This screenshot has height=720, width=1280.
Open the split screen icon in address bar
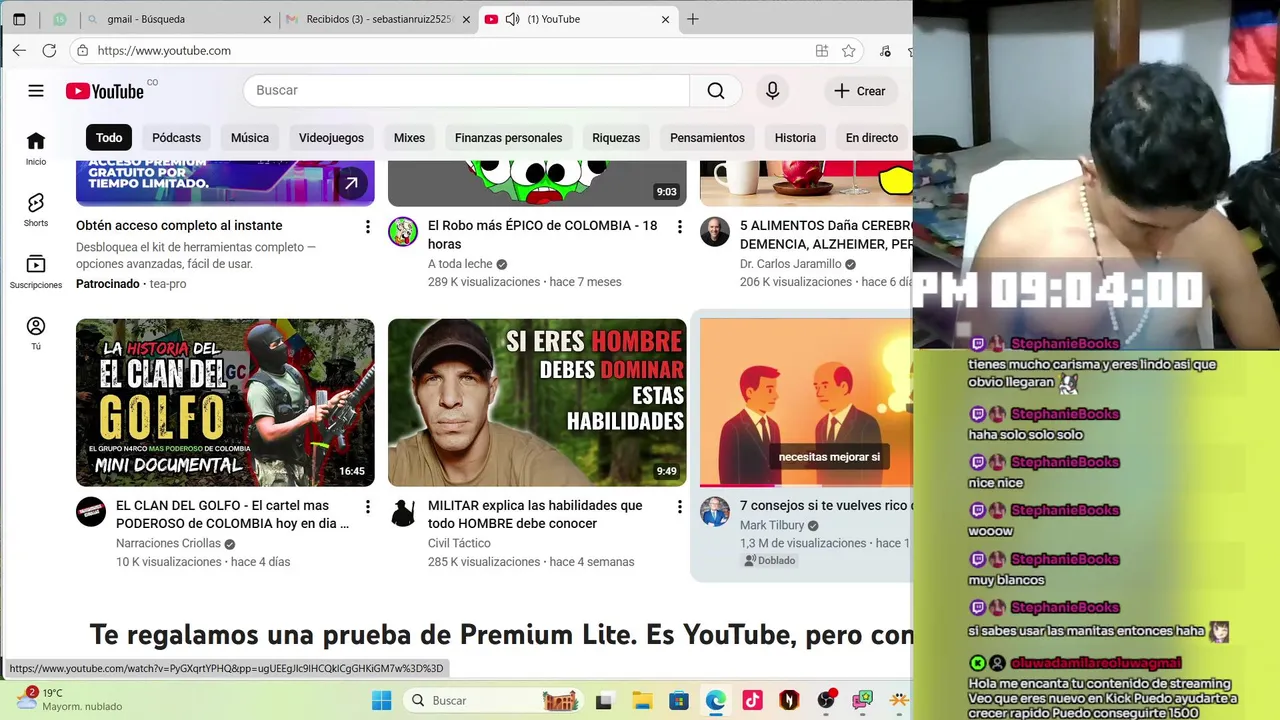[x=821, y=51]
